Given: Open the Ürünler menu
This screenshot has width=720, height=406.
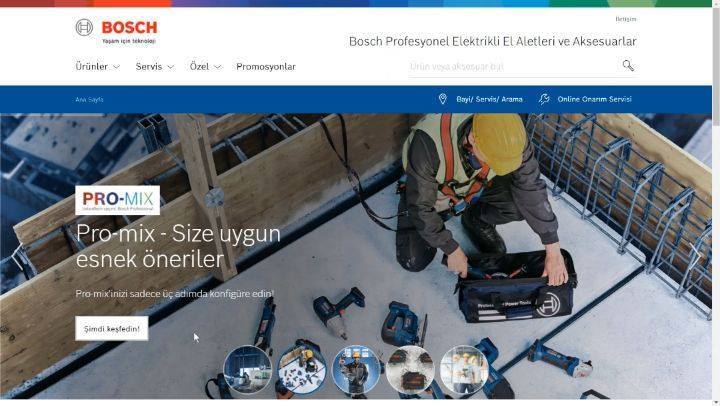Looking at the screenshot, I should pos(91,67).
